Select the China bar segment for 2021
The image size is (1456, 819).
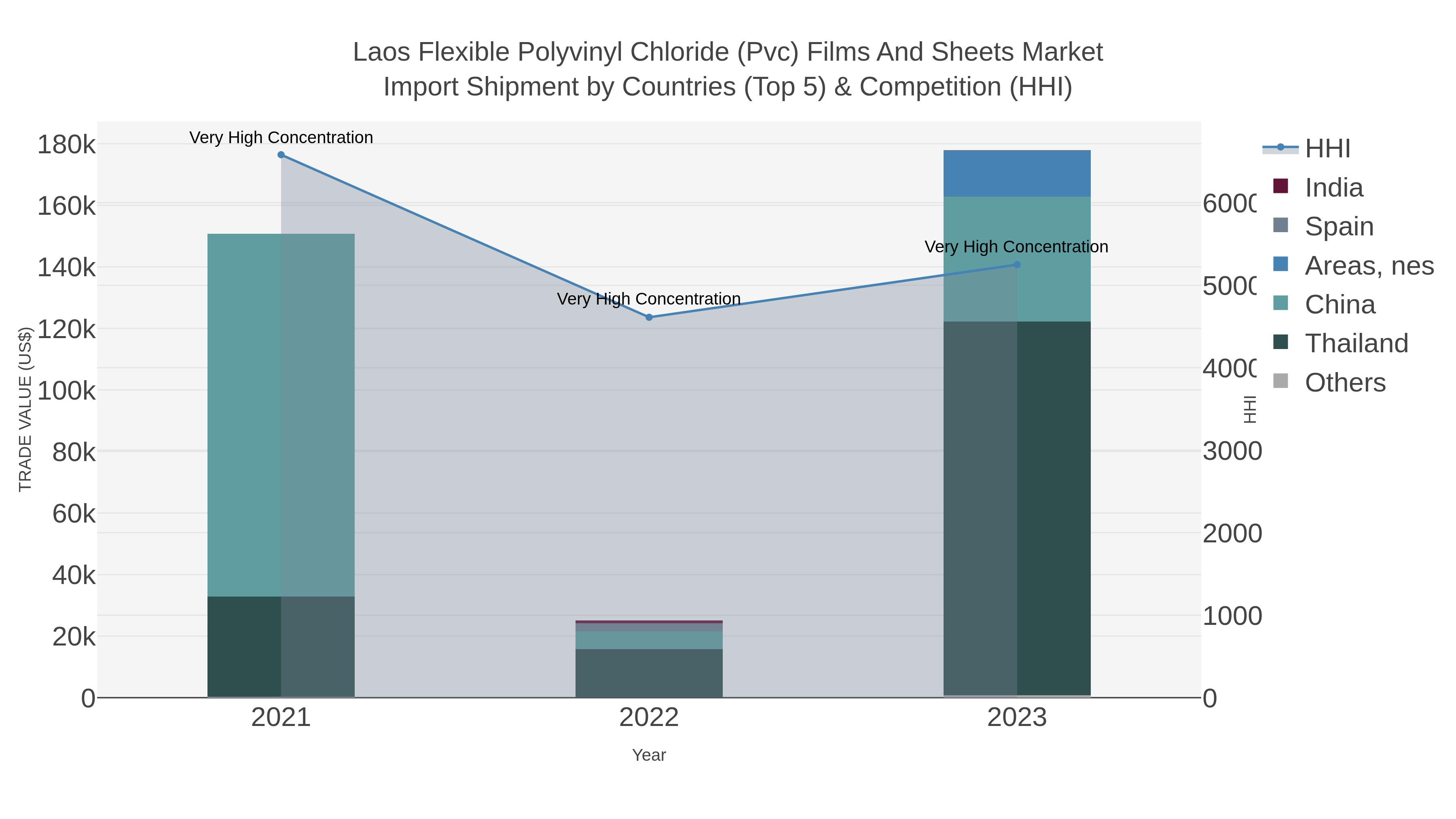[x=281, y=415]
